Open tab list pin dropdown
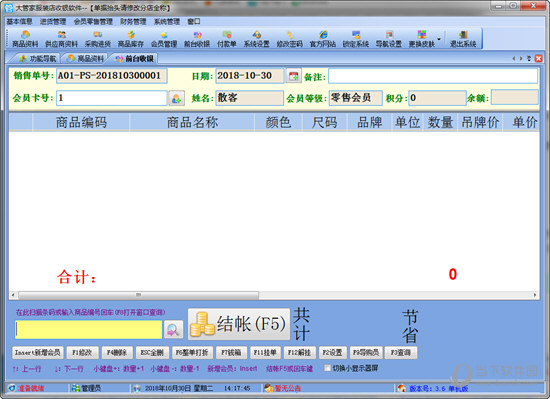This screenshot has width=550, height=399. pos(529,59)
